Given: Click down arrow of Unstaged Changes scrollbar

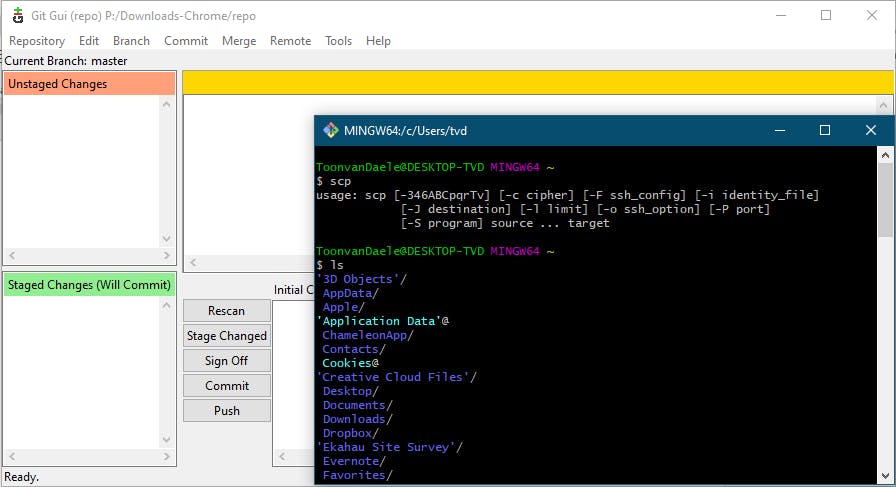Looking at the screenshot, I should pyautogui.click(x=166, y=239).
